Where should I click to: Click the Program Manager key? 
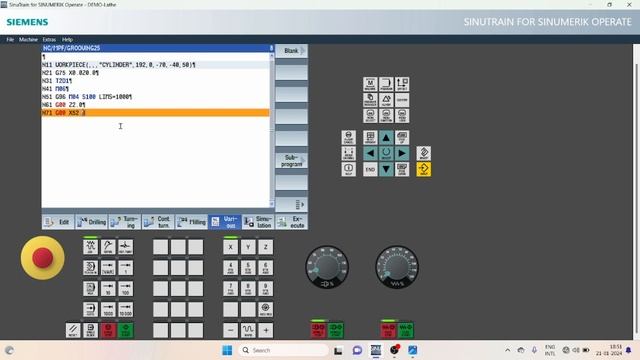click(370, 100)
